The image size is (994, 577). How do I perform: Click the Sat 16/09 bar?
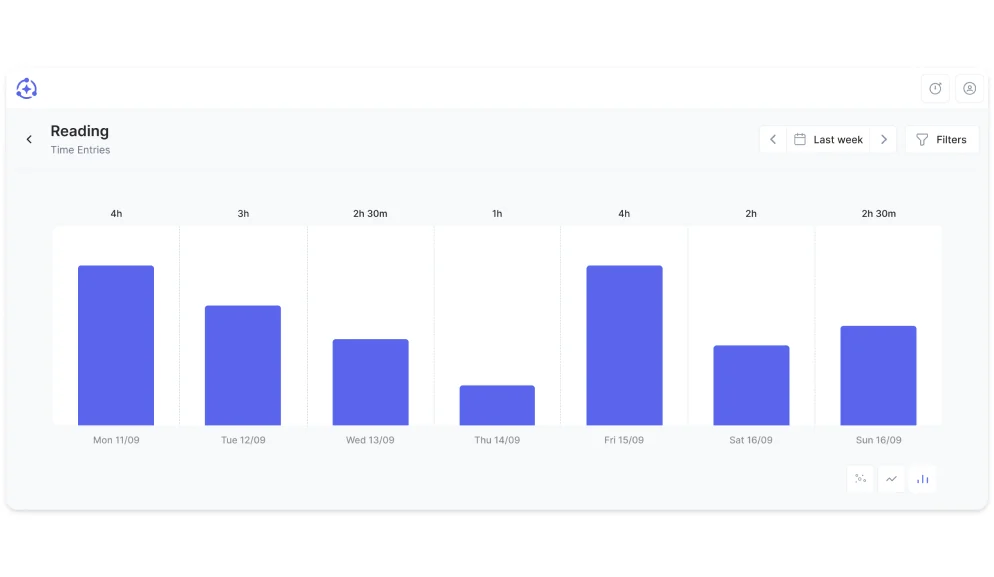[751, 385]
